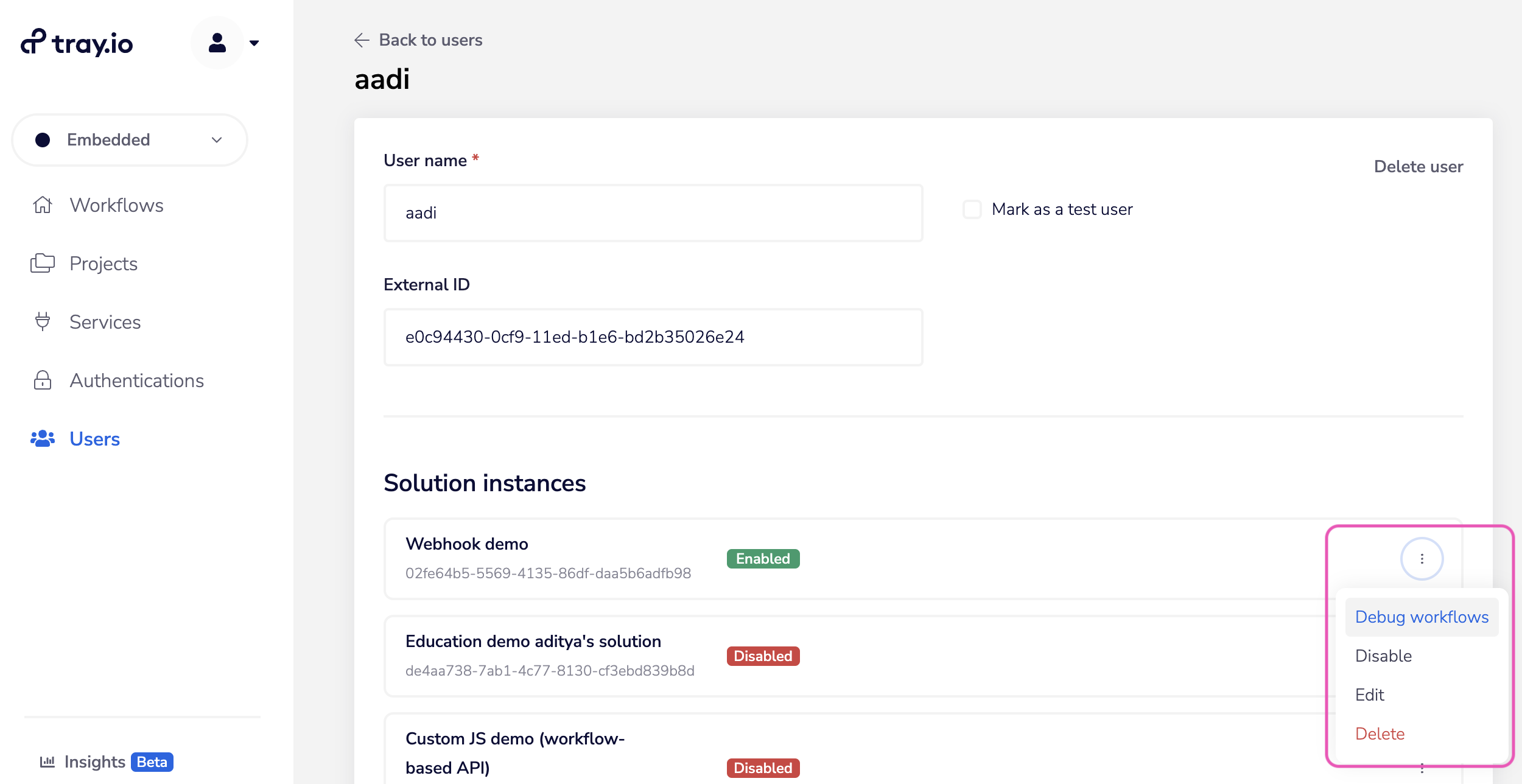
Task: Choose Disable in the instance menu
Action: pos(1383,656)
